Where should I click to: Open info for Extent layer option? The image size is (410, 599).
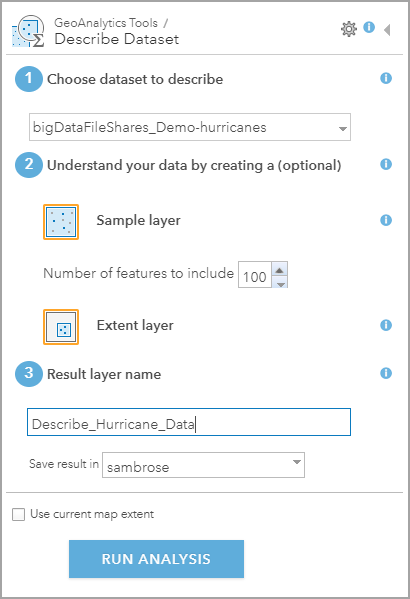[386, 325]
